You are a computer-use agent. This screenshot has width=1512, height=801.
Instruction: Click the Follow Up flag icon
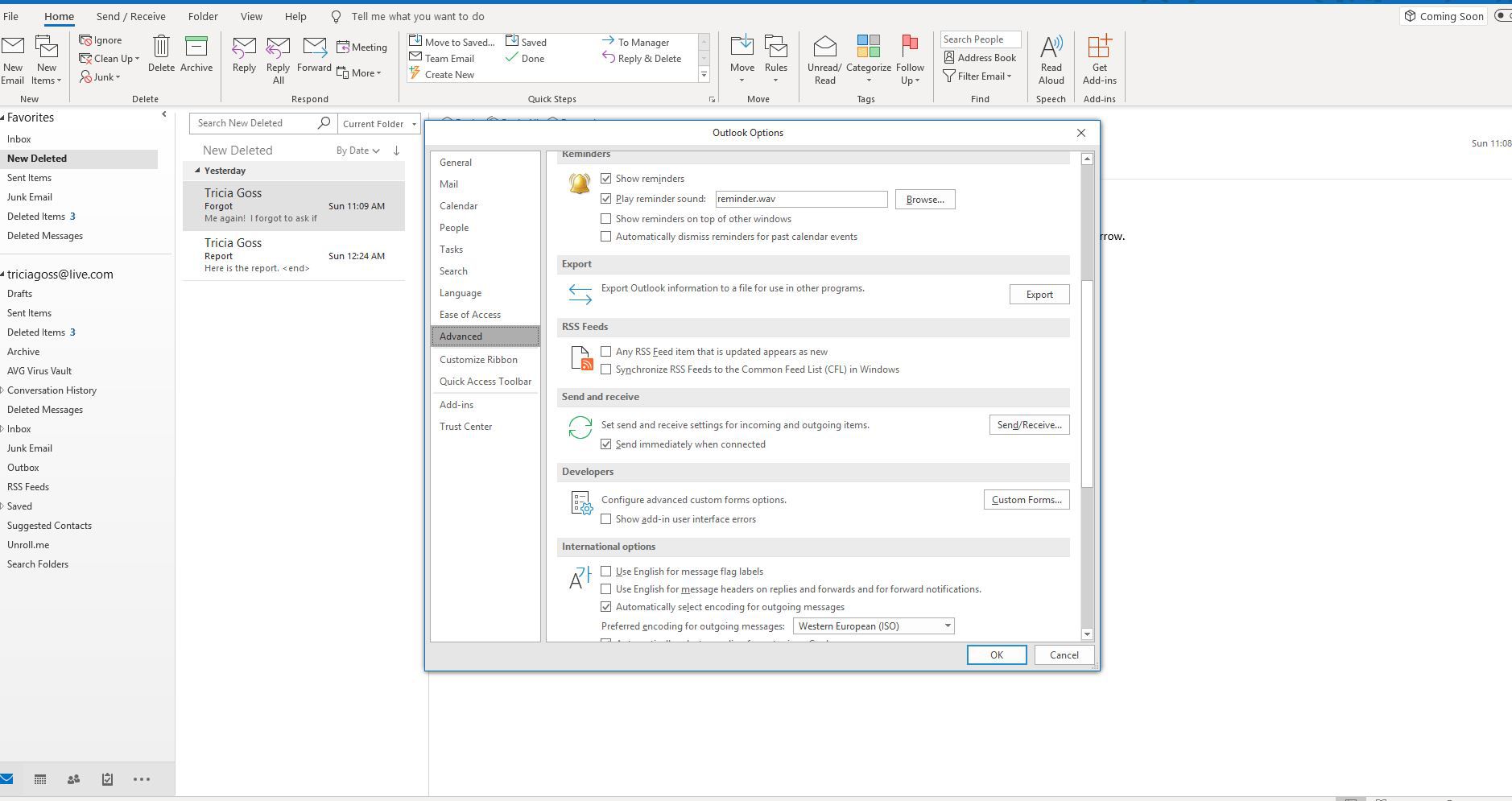(x=910, y=47)
